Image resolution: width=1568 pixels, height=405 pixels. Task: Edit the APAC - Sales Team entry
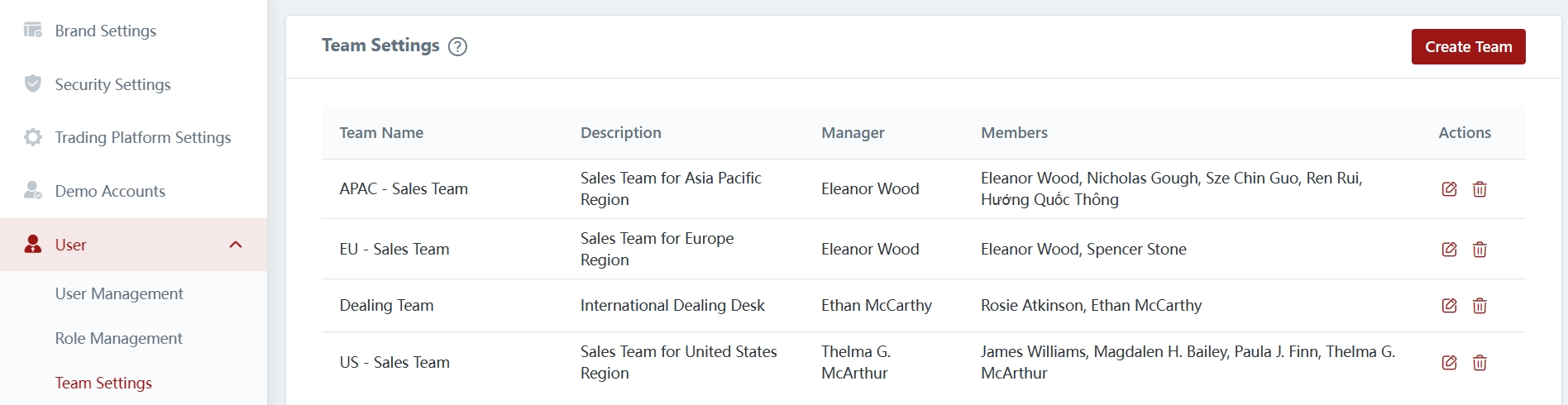(x=1449, y=189)
